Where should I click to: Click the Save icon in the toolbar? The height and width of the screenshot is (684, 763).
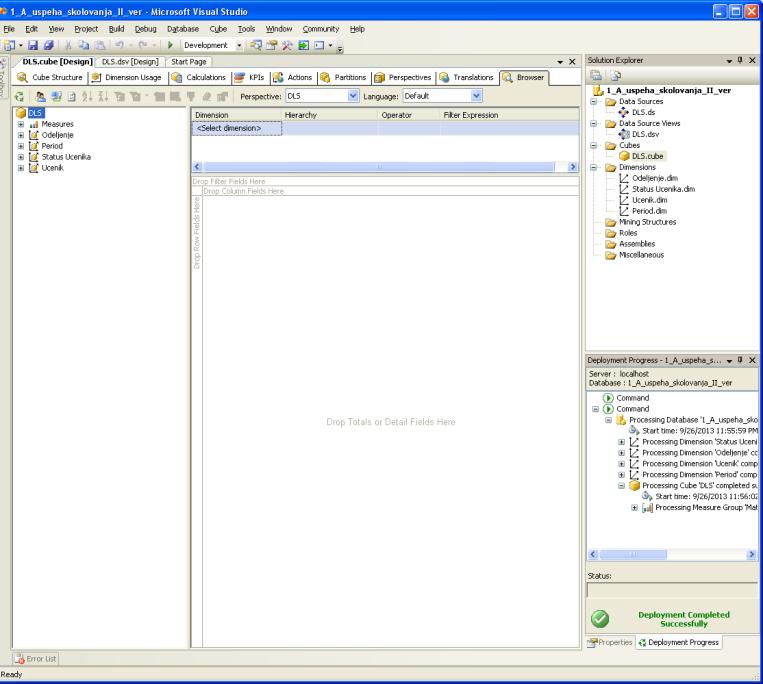pos(33,45)
